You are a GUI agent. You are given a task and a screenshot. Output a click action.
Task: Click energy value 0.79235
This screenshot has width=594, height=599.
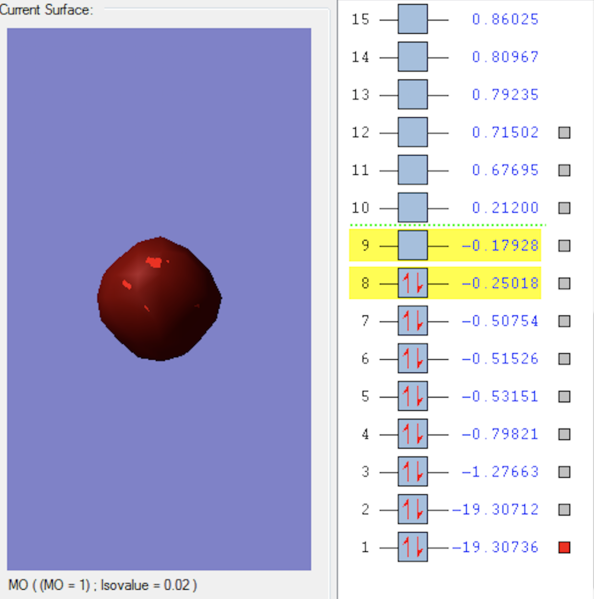[505, 94]
